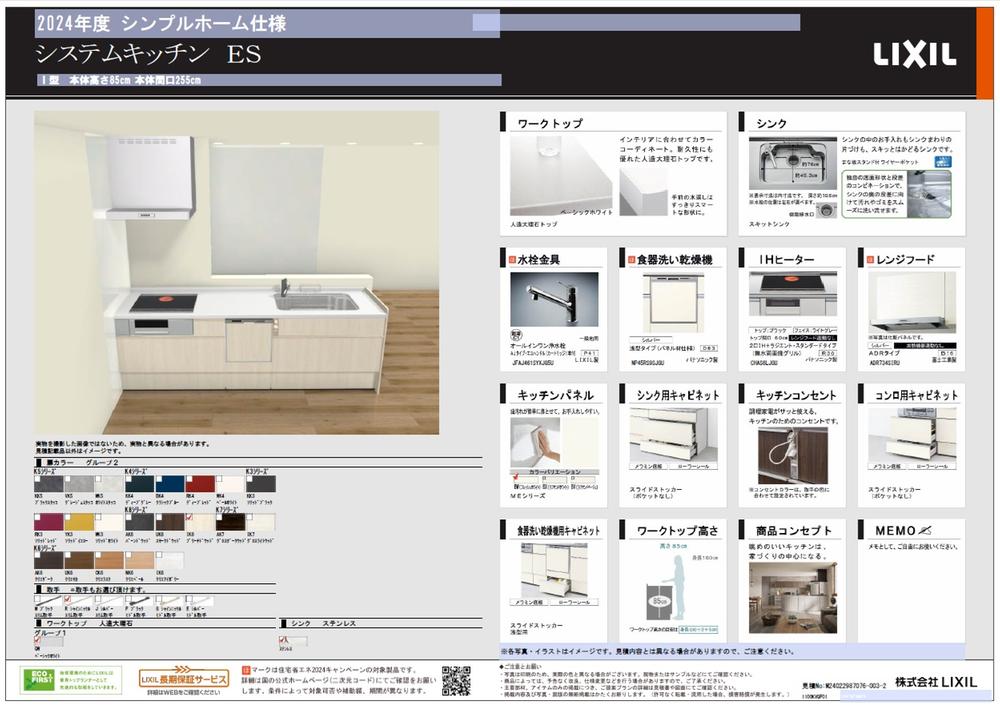Click the IHヒーター section heading

tap(787, 260)
